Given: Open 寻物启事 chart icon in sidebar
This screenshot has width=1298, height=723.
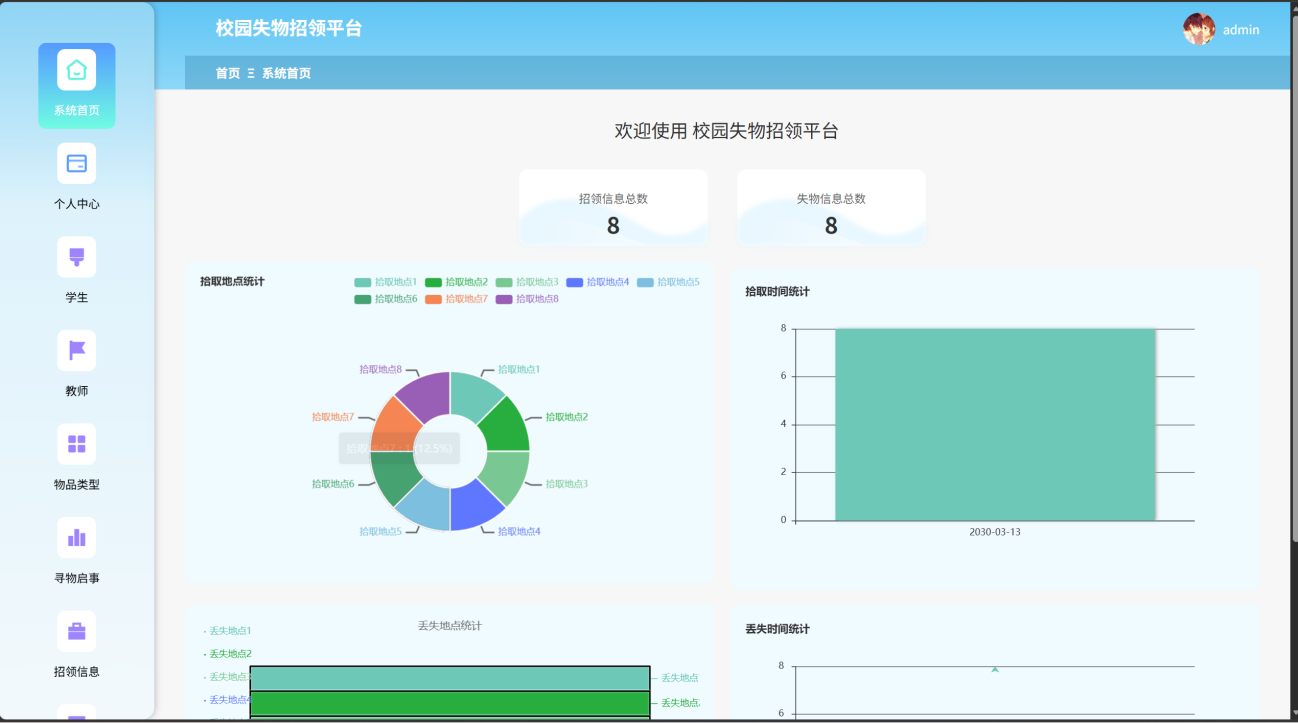Looking at the screenshot, I should pos(76,537).
